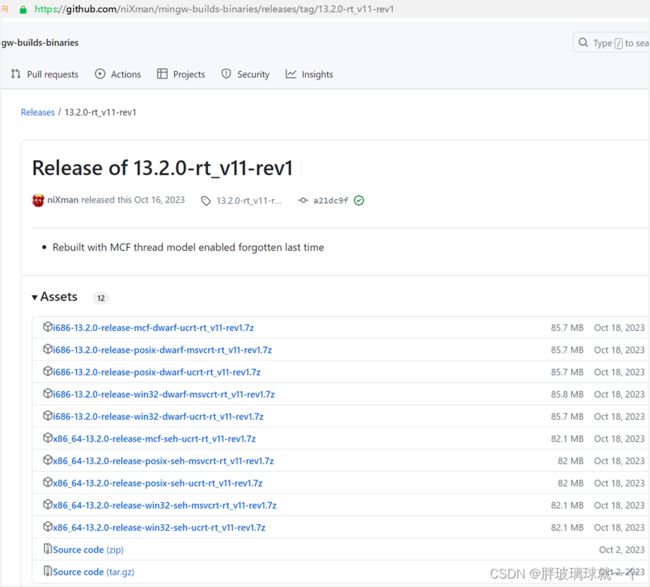This screenshot has width=650, height=587.
Task: Download Source code (tar.gz)
Action: click(x=94, y=572)
